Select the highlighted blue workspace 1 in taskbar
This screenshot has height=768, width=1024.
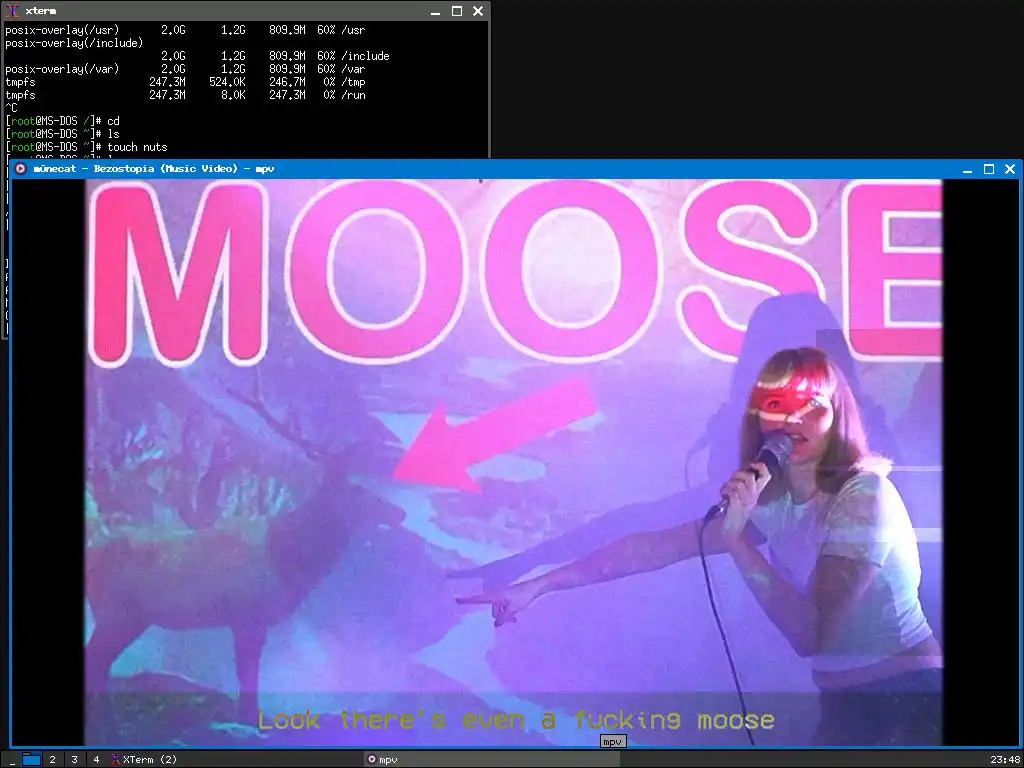point(31,759)
